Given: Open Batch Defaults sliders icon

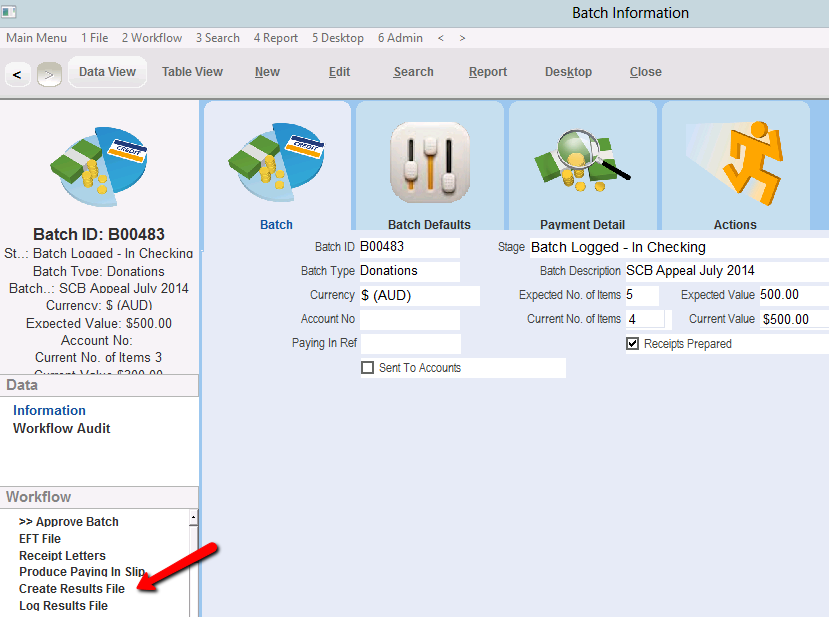Looking at the screenshot, I should coord(429,162).
